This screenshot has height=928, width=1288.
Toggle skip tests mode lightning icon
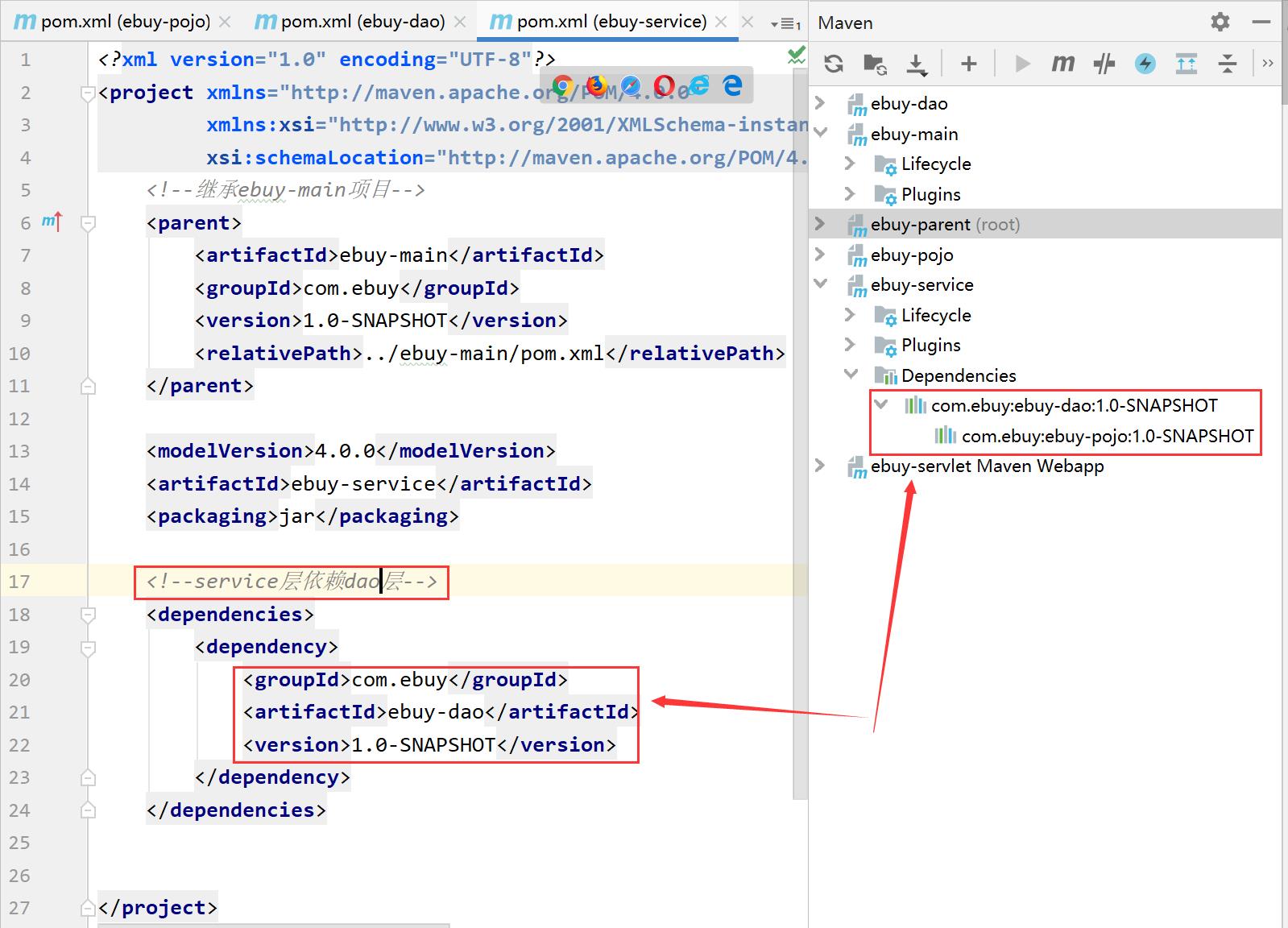tap(1145, 64)
